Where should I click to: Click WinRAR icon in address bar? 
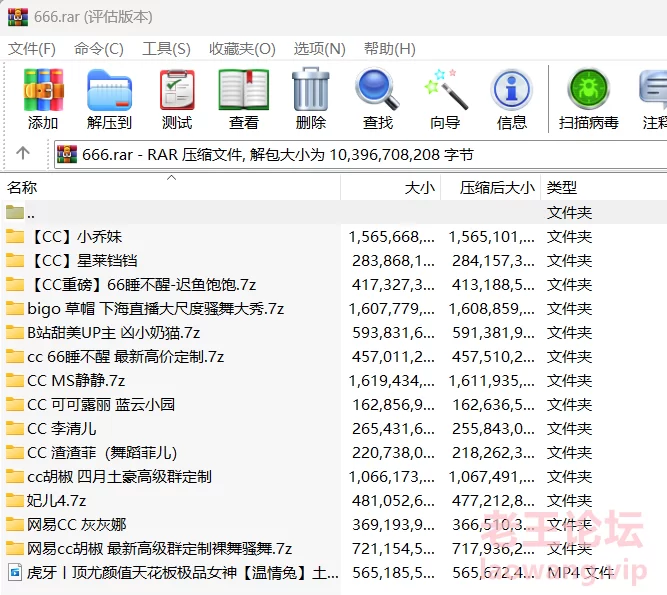click(x=67, y=154)
